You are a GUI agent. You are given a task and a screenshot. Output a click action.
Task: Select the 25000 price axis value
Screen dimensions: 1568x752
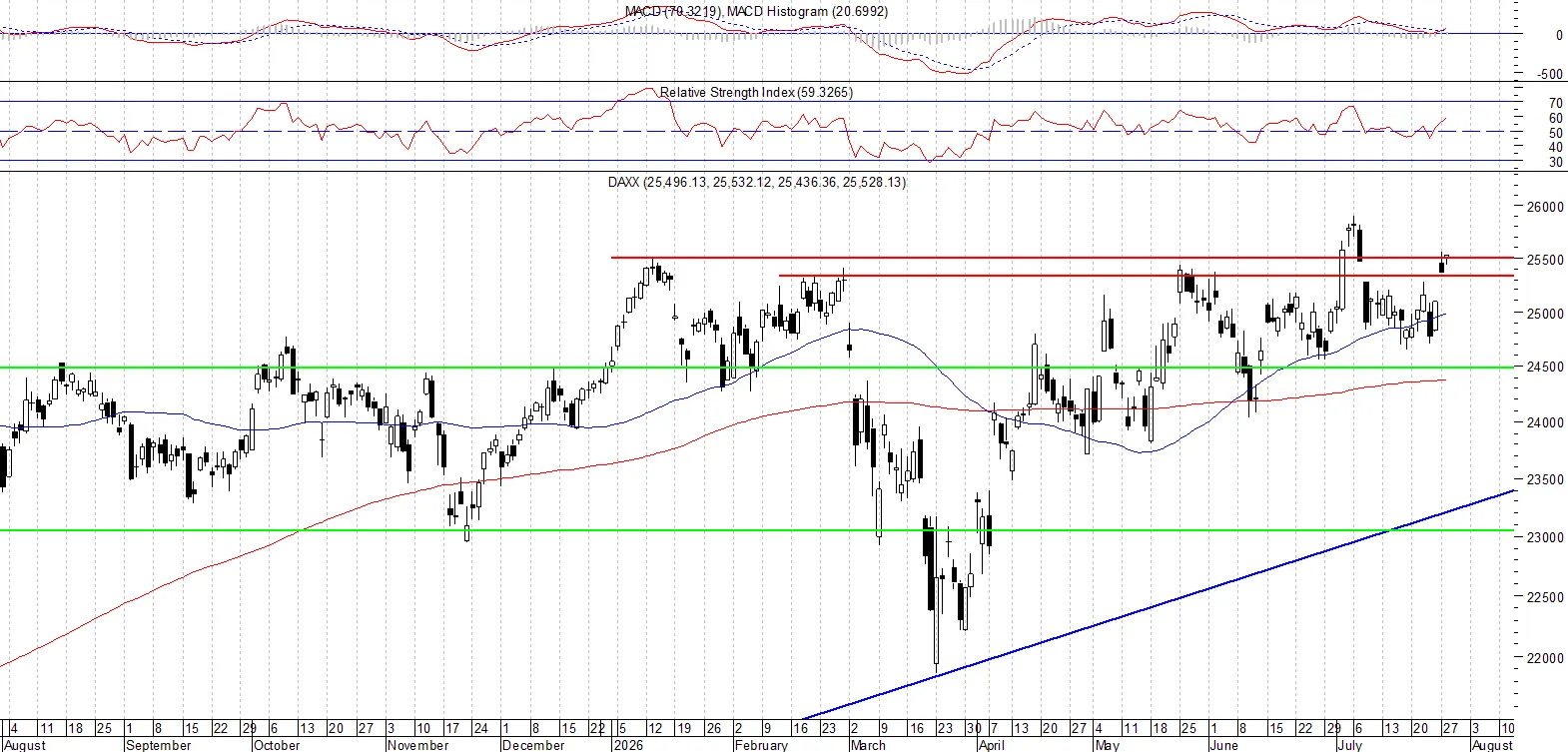(x=1545, y=314)
